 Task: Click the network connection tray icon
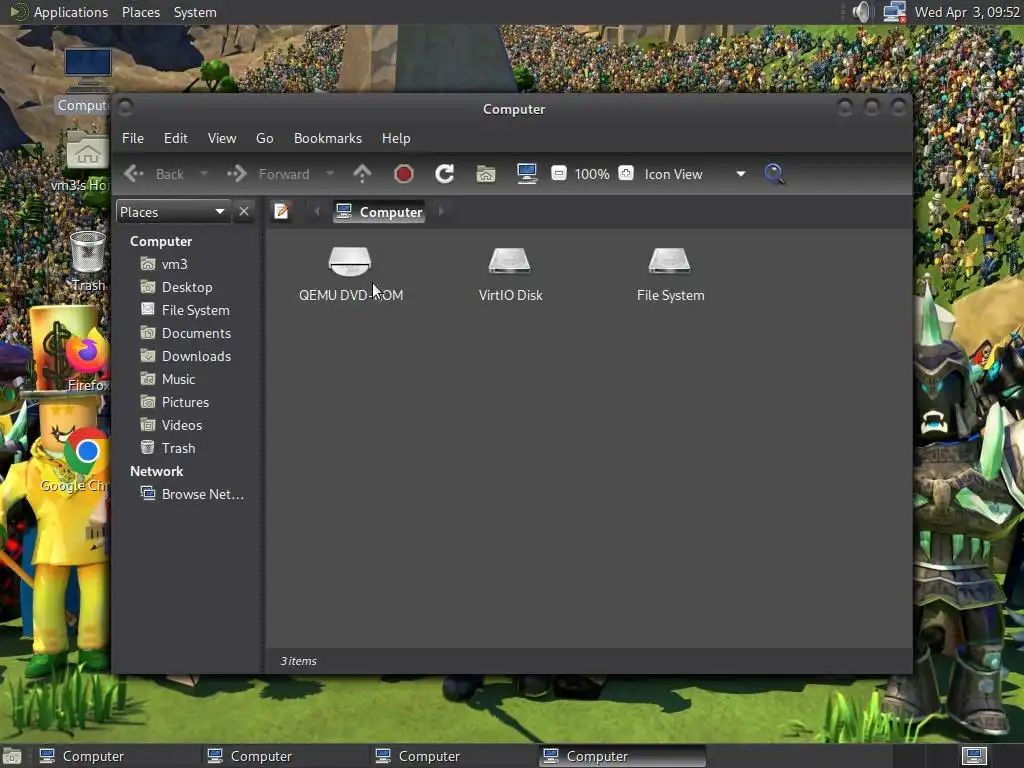[x=894, y=12]
